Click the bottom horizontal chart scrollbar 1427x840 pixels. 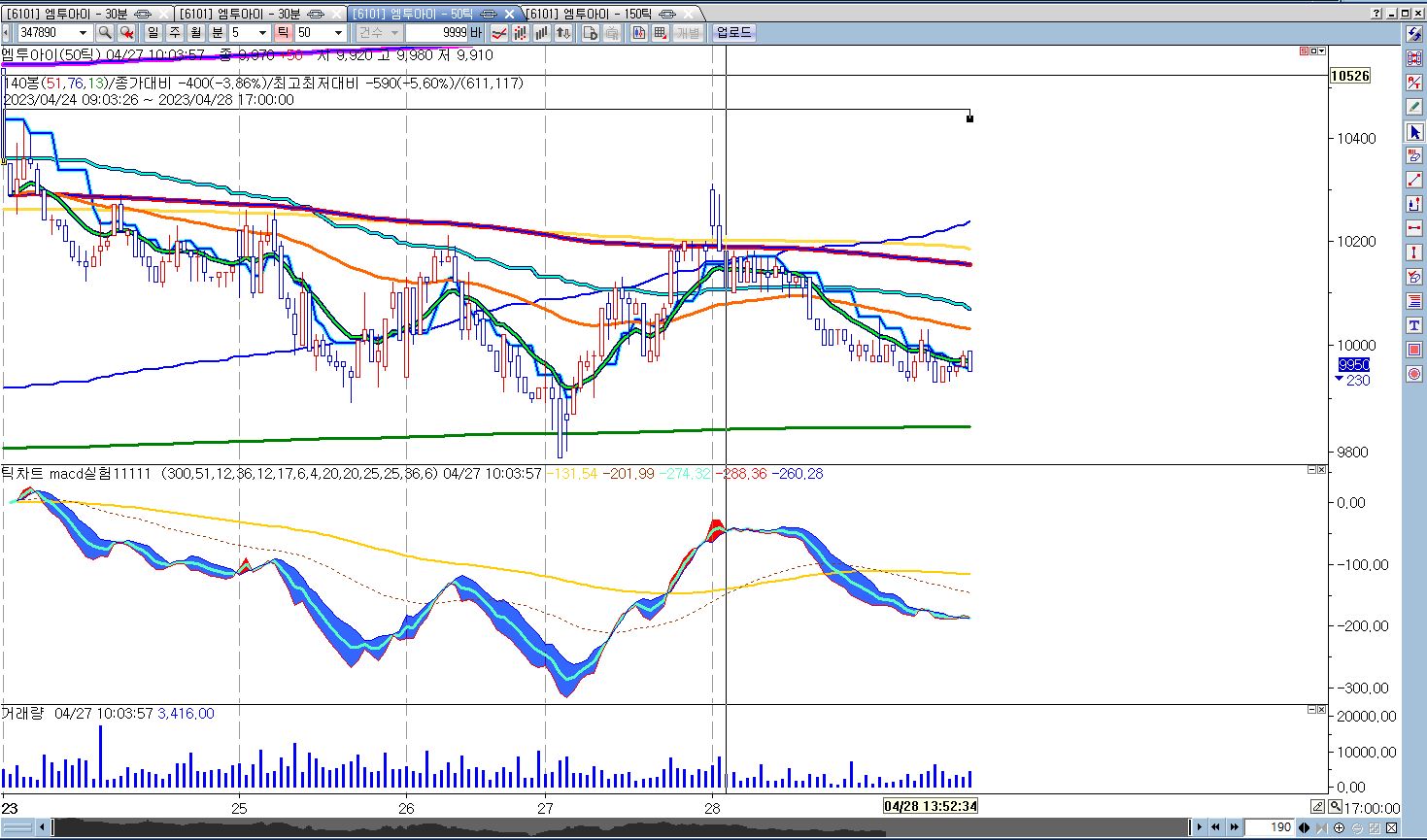point(622,827)
